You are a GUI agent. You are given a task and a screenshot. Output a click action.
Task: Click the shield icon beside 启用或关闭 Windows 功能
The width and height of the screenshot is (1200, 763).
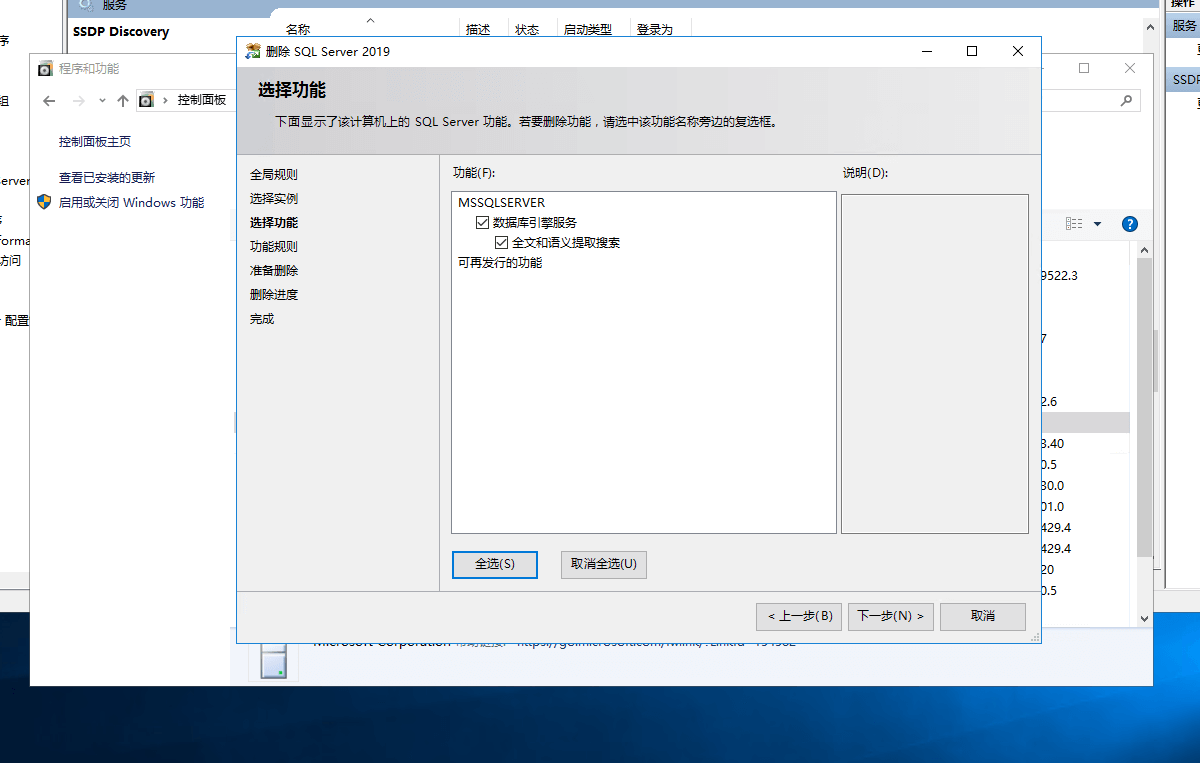coord(44,202)
